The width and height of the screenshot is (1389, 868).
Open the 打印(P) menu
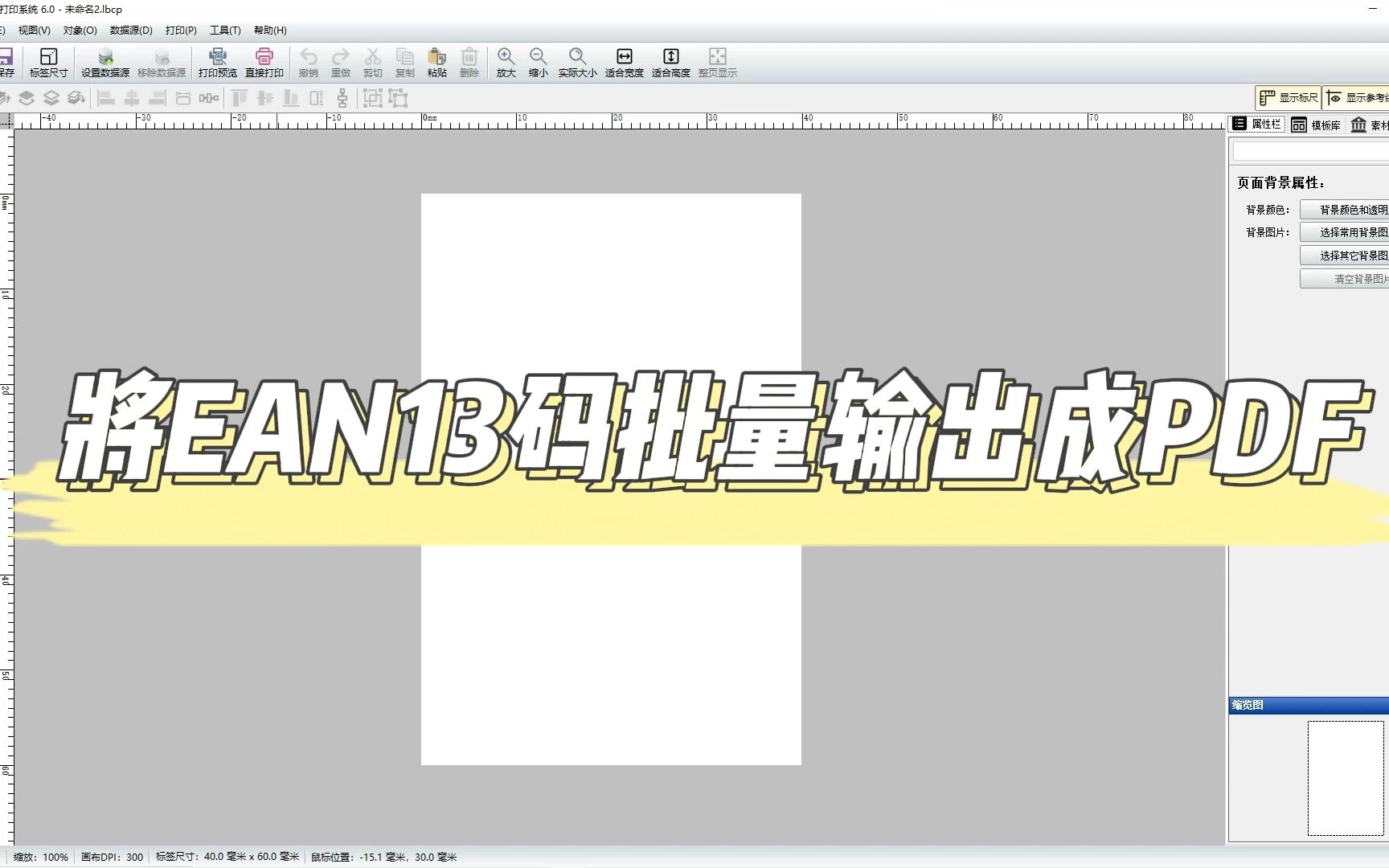point(181,31)
